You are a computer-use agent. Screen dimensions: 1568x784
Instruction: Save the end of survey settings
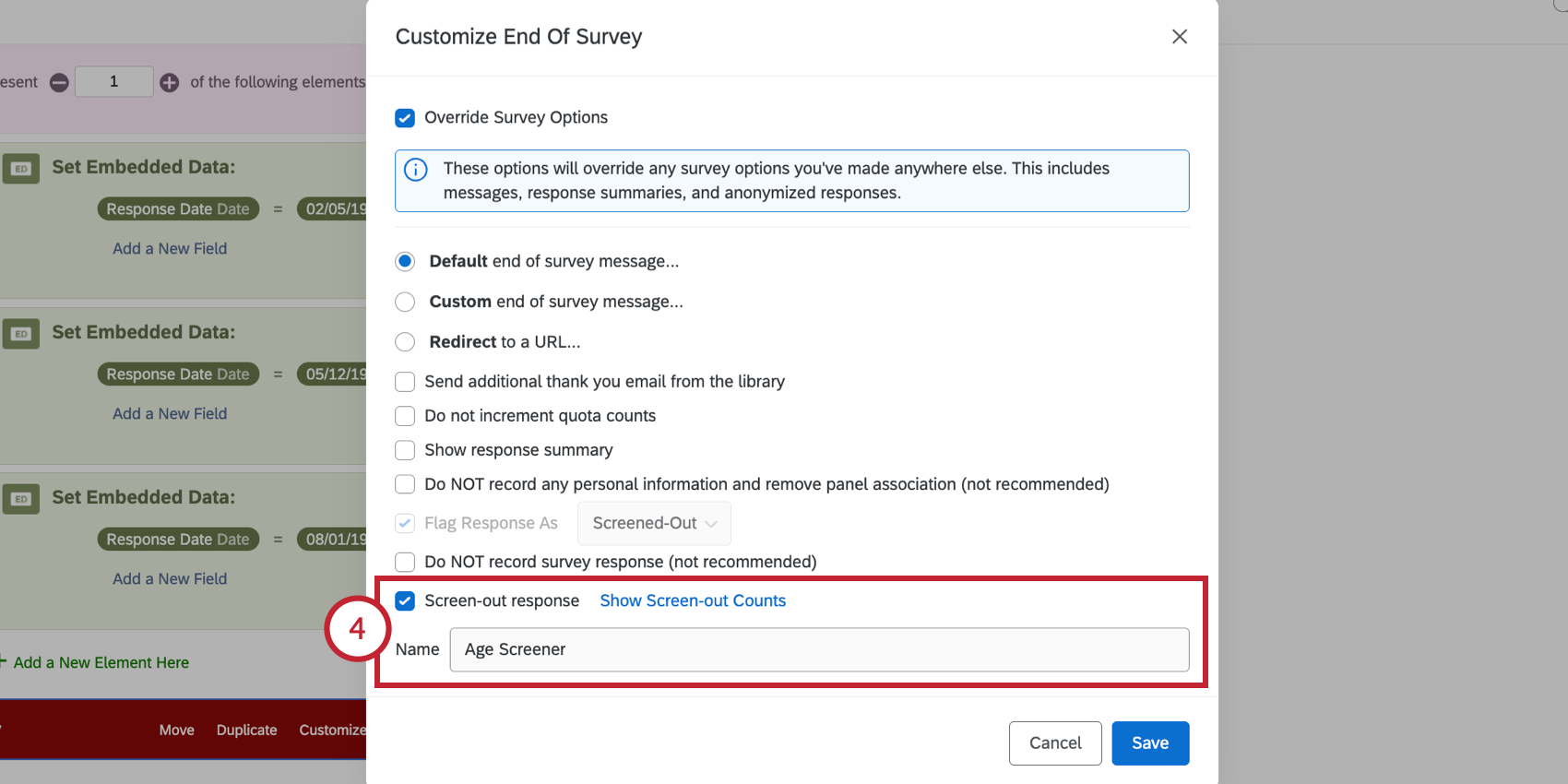pyautogui.click(x=1150, y=743)
